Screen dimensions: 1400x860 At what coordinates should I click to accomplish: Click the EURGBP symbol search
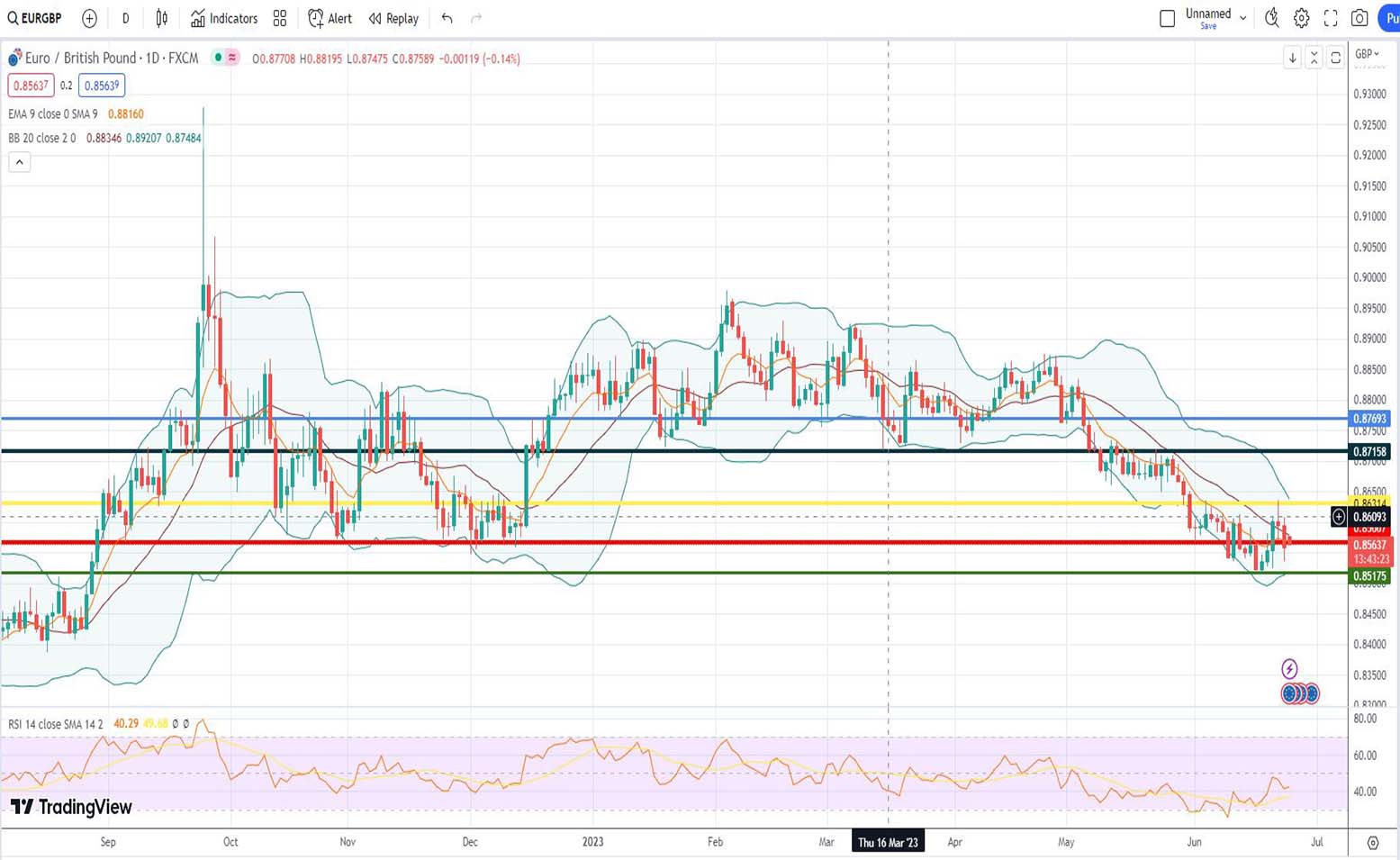(x=35, y=18)
